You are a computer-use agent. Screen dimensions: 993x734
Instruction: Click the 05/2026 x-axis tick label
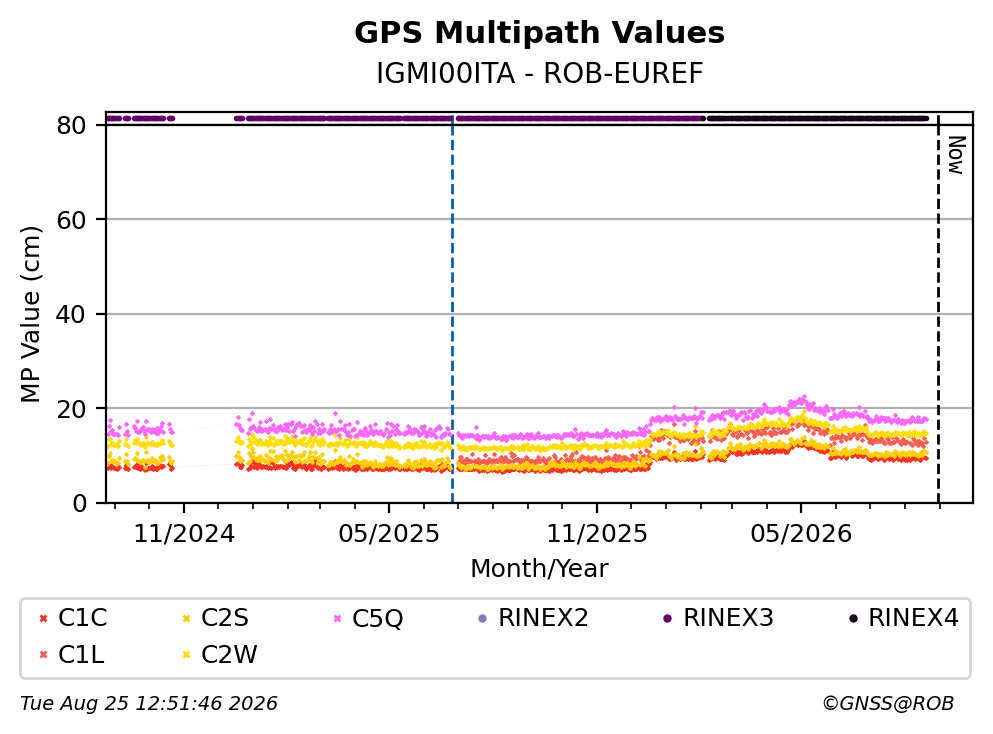pos(801,534)
